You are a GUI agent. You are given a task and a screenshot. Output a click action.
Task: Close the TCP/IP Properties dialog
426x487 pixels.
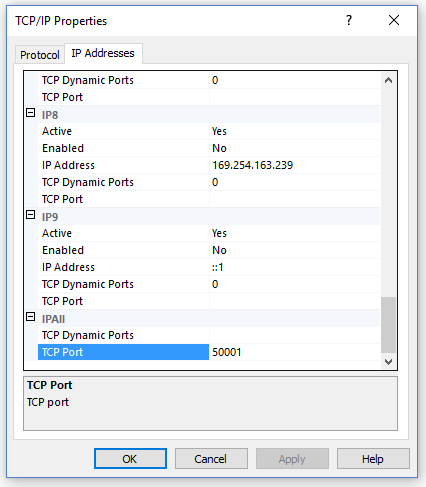394,20
